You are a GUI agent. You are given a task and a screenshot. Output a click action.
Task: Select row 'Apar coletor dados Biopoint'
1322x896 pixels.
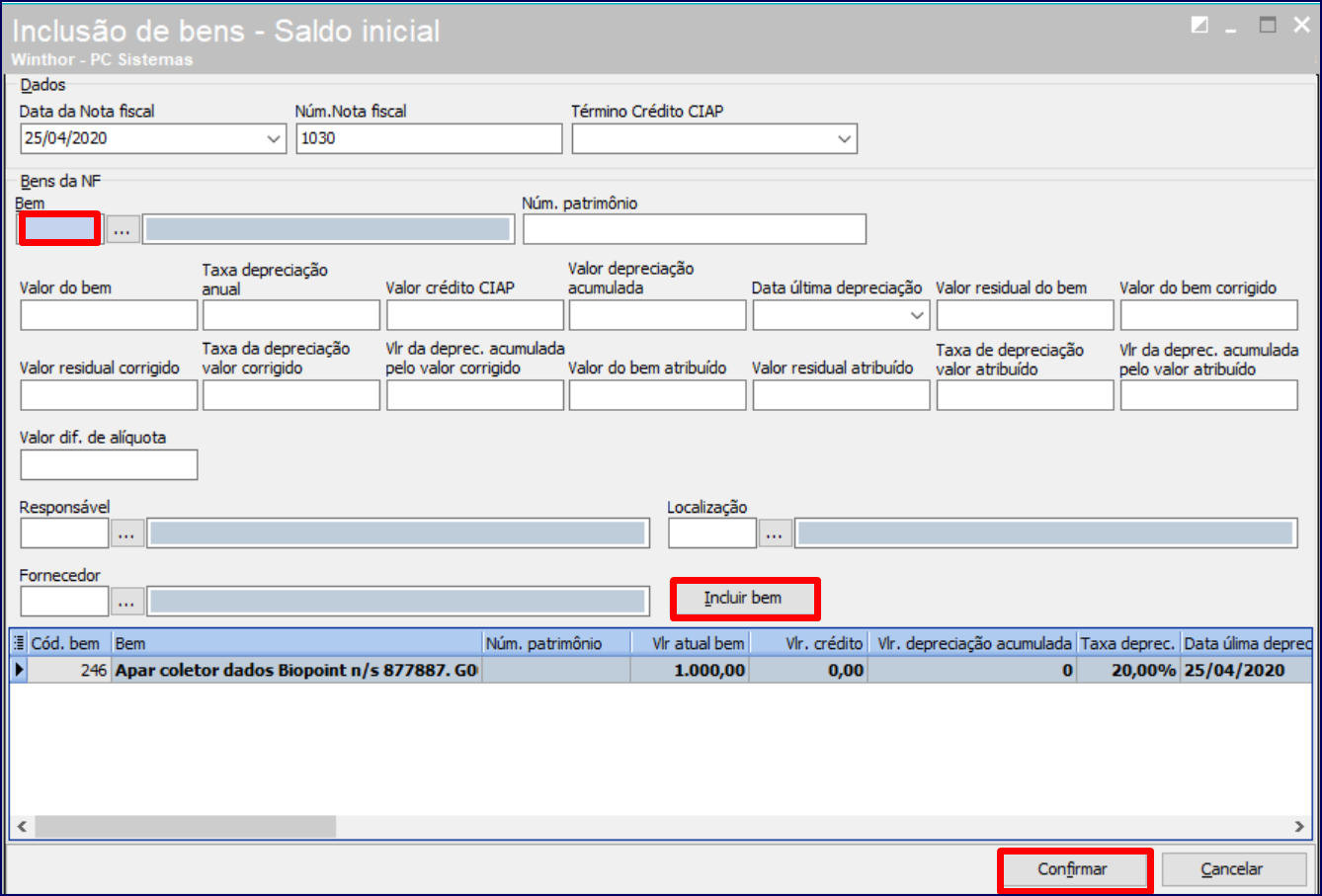(661, 670)
